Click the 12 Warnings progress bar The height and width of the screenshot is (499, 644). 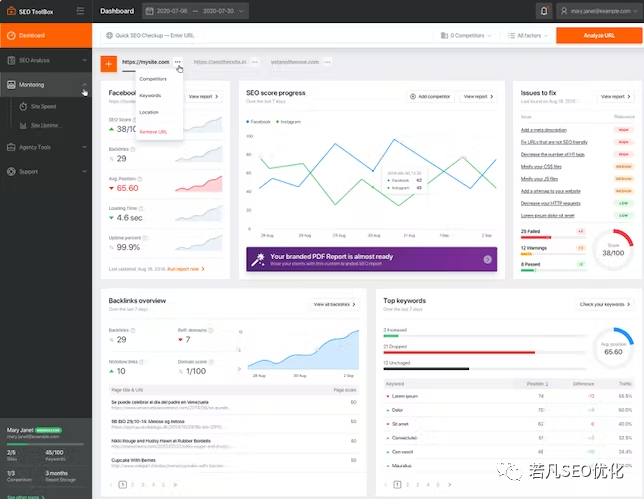tap(553, 254)
